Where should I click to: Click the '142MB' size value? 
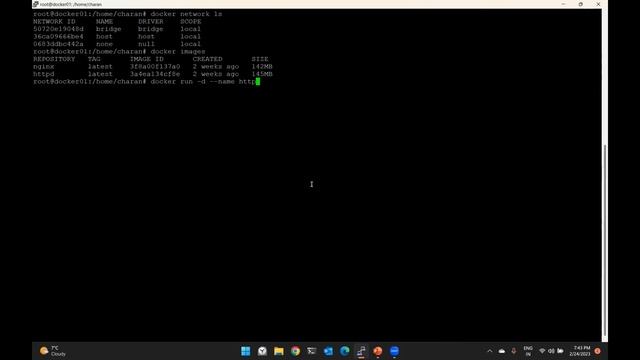point(262,67)
